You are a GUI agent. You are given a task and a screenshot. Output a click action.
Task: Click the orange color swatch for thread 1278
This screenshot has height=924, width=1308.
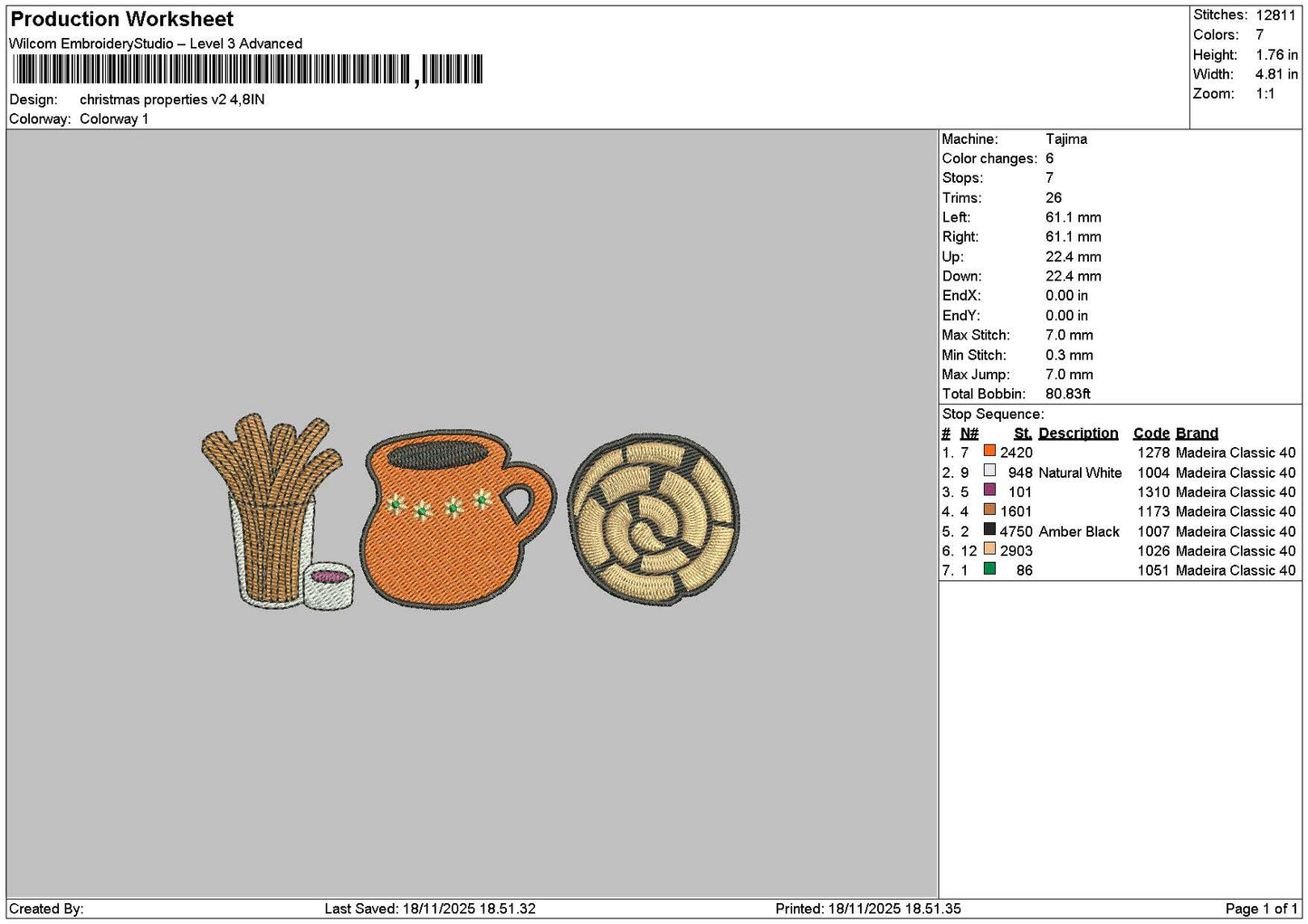coord(989,451)
